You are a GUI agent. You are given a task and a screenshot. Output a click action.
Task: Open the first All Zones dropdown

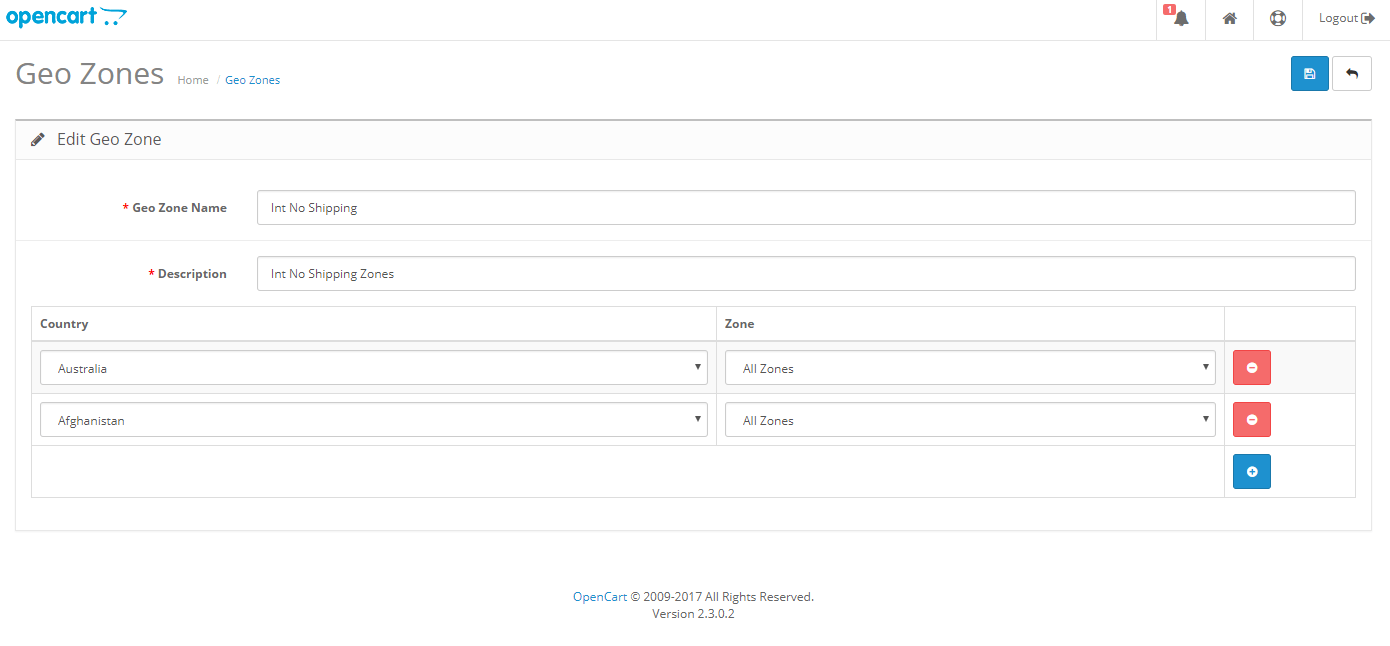pos(970,367)
